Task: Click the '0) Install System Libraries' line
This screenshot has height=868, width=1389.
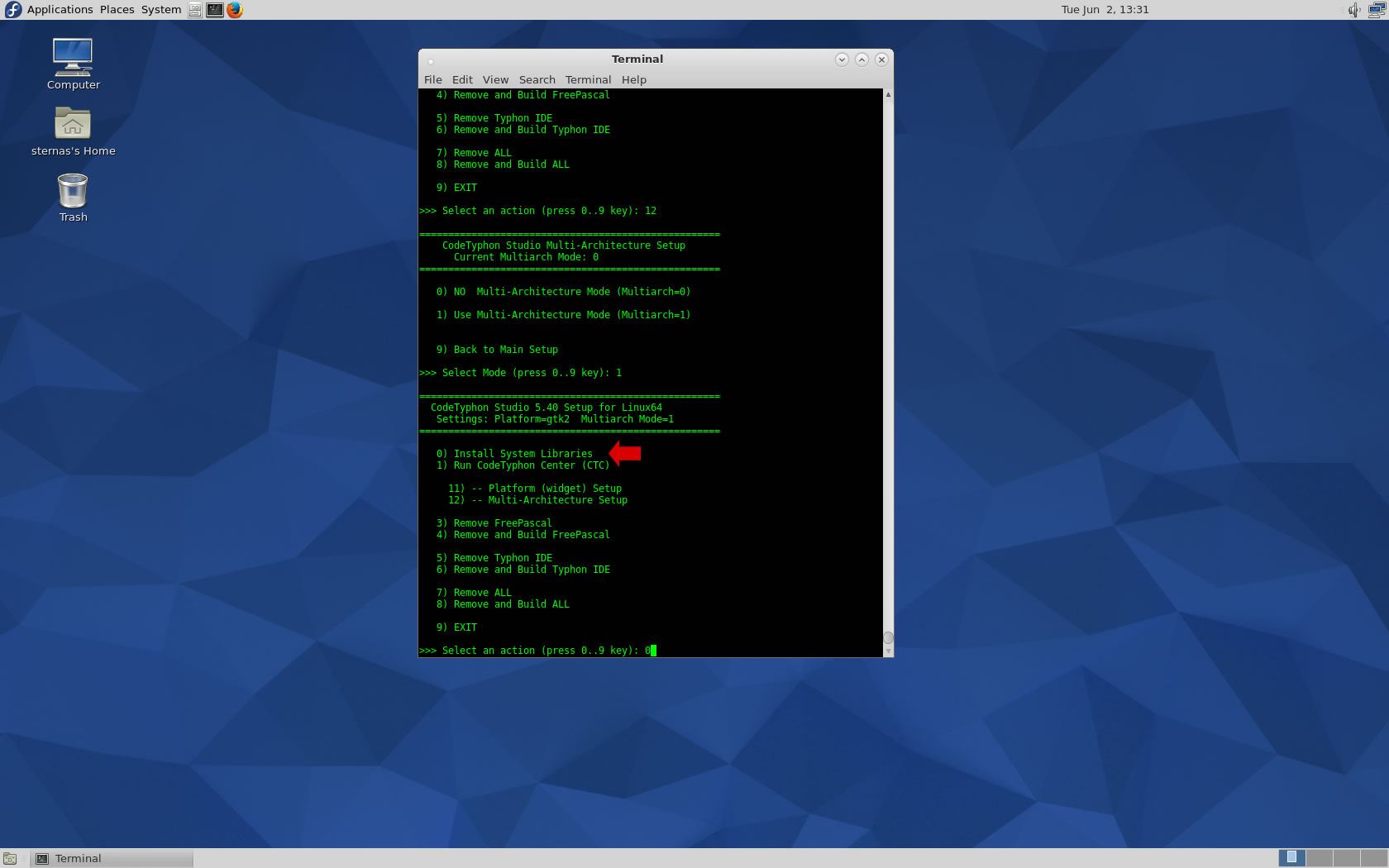Action: [514, 454]
